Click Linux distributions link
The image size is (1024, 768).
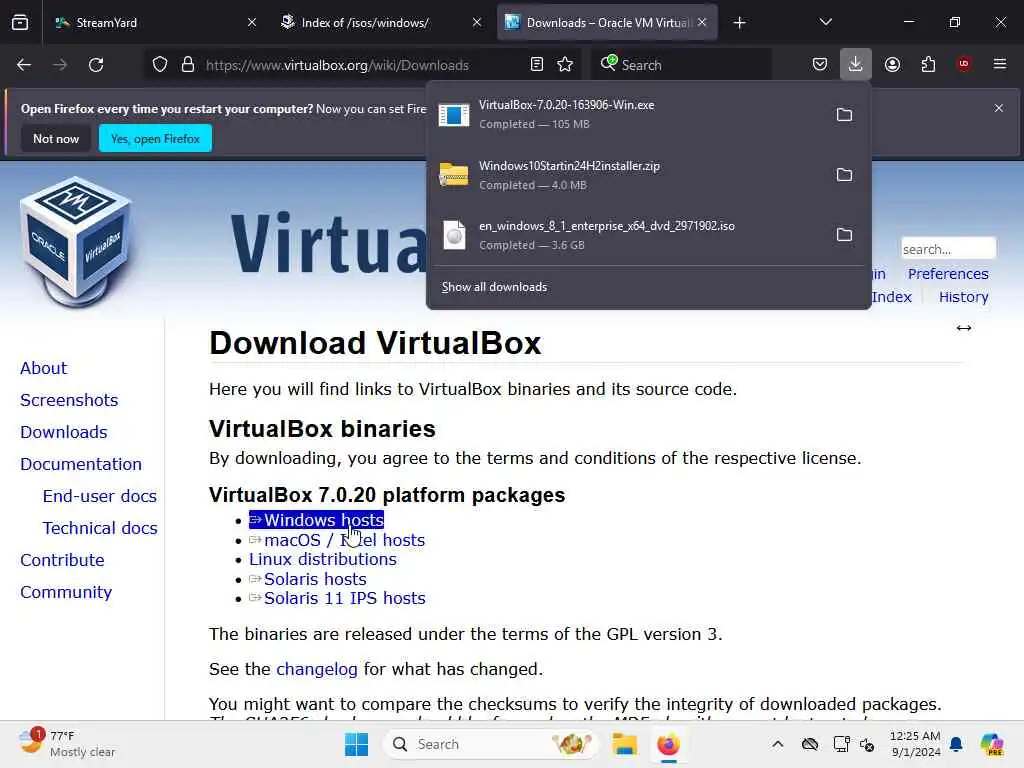[323, 559]
